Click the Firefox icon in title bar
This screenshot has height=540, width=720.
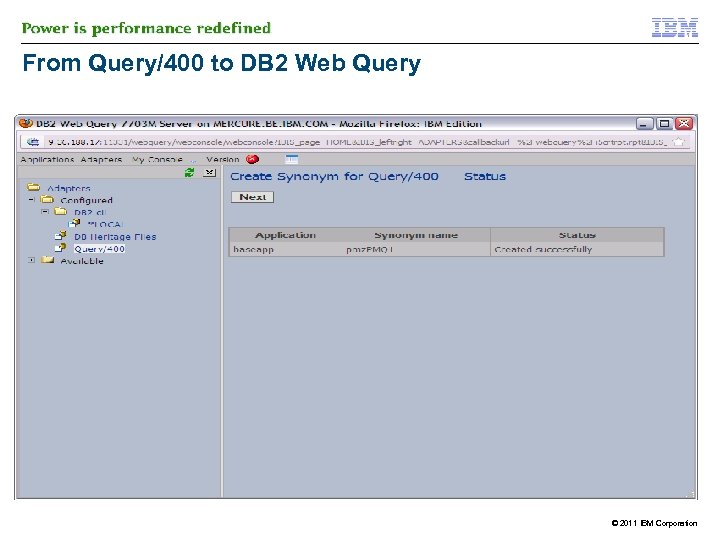point(26,123)
